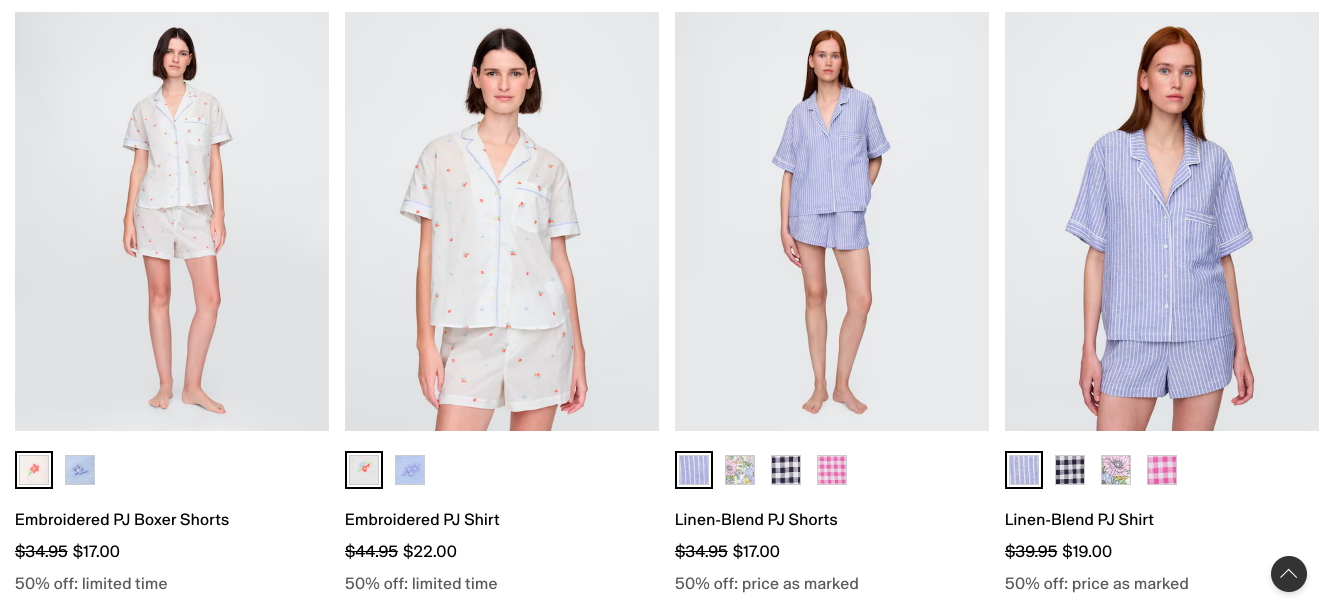Click the Embroidered PJ Boxer Shorts product photo
This screenshot has height=599, width=1335.
click(172, 221)
